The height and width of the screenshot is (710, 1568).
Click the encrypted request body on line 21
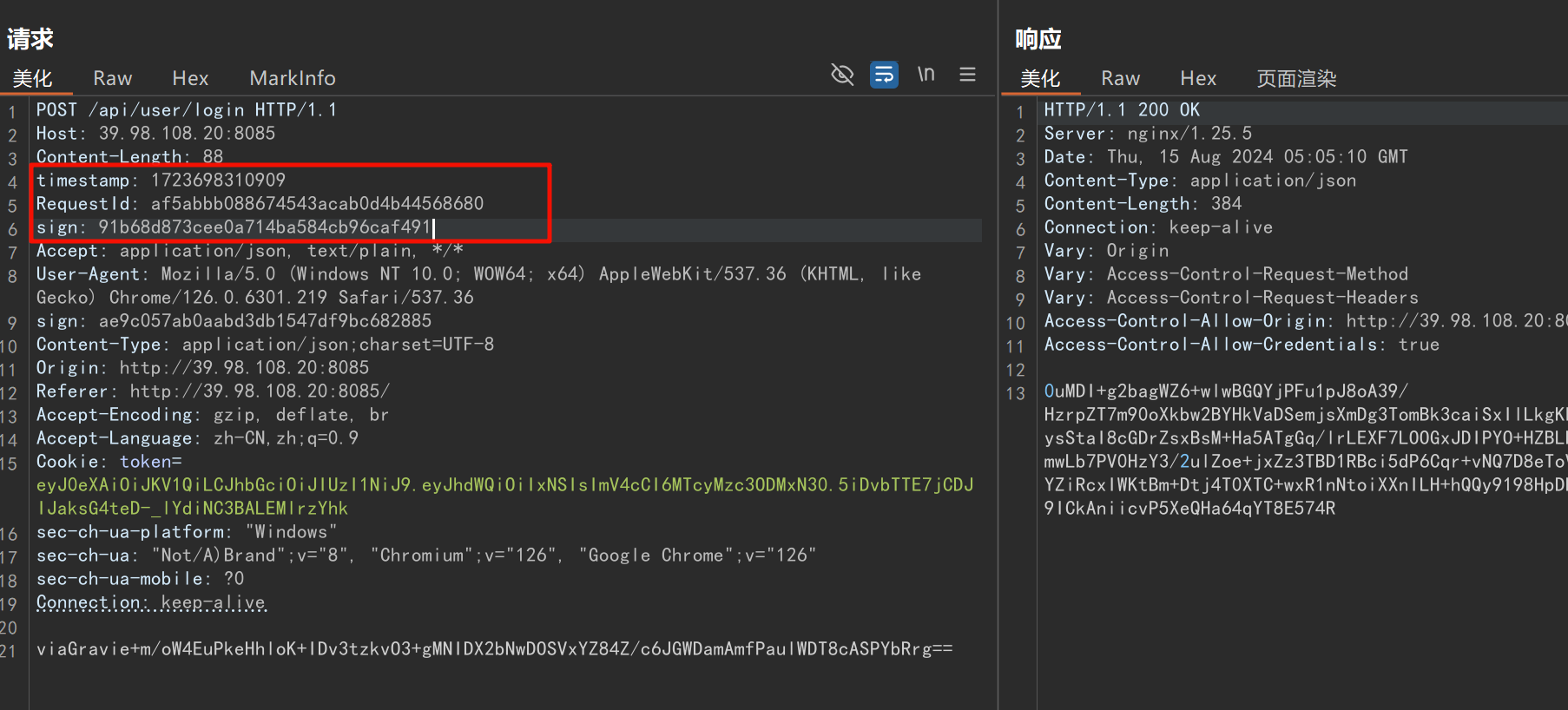click(x=494, y=649)
